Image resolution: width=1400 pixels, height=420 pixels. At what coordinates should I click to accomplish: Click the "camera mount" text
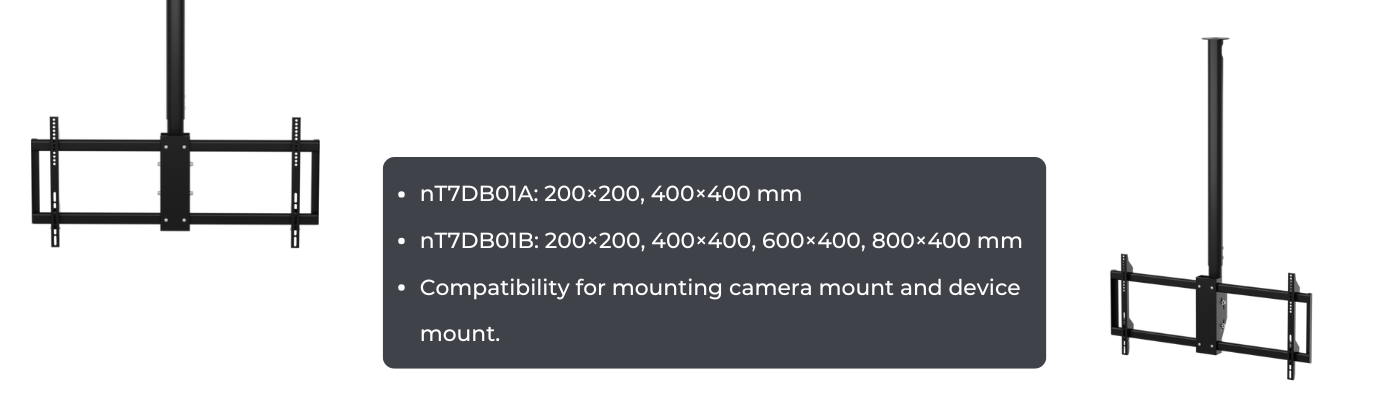tap(812, 288)
